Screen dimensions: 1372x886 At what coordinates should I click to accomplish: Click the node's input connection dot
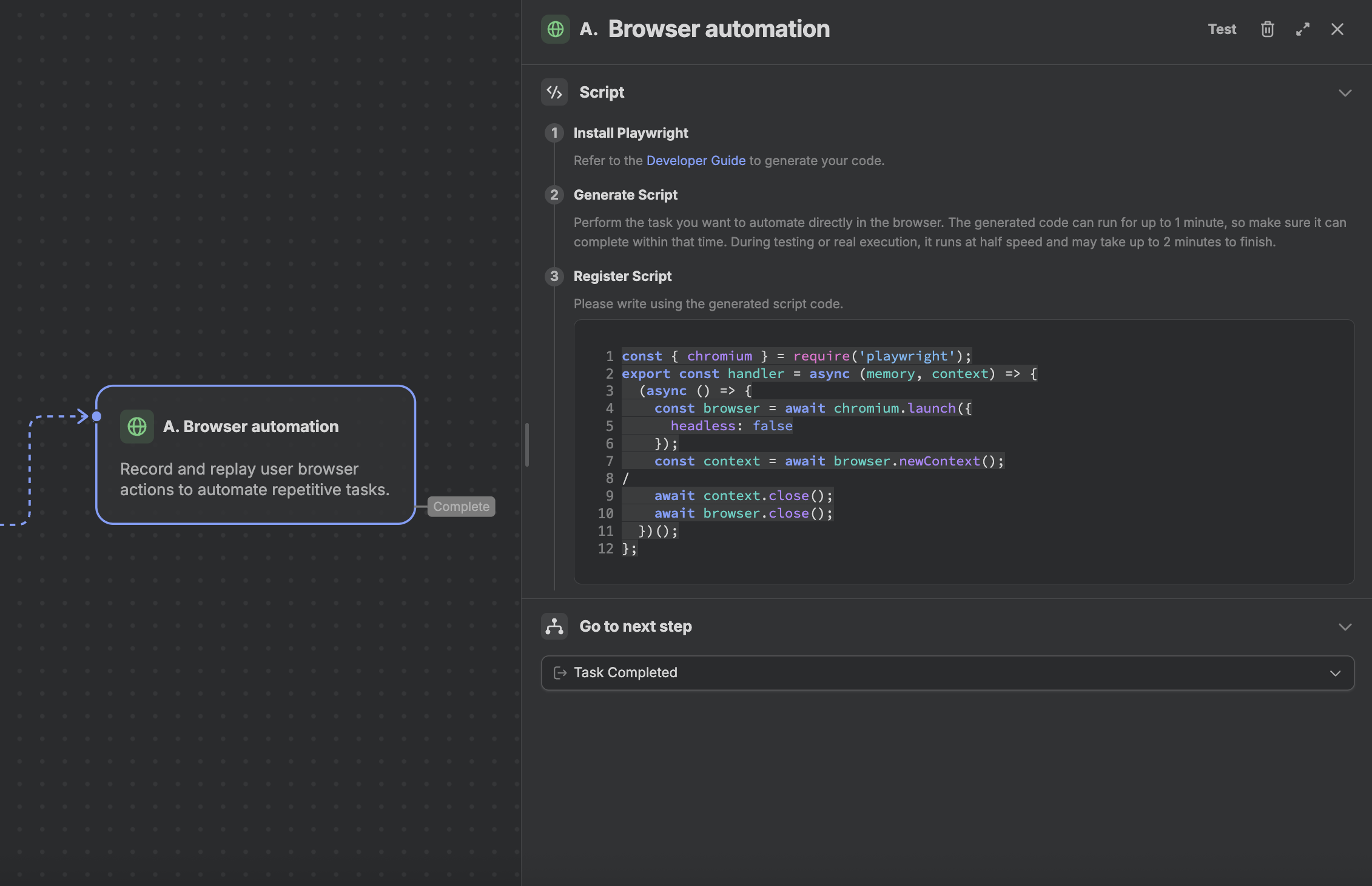pos(96,416)
